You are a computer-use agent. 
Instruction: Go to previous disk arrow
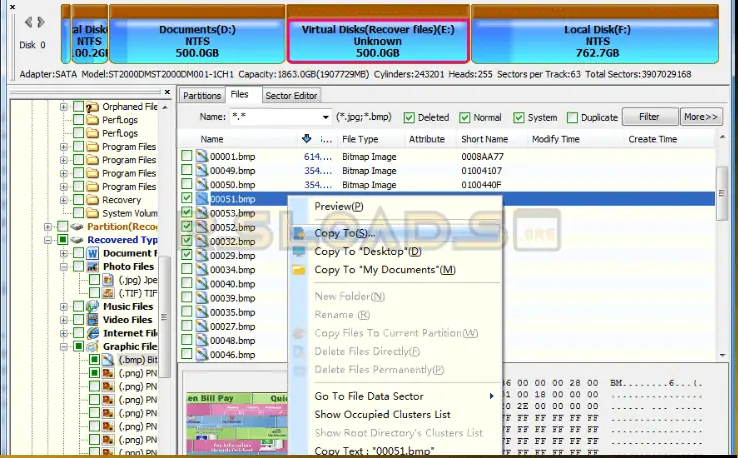click(x=29, y=22)
